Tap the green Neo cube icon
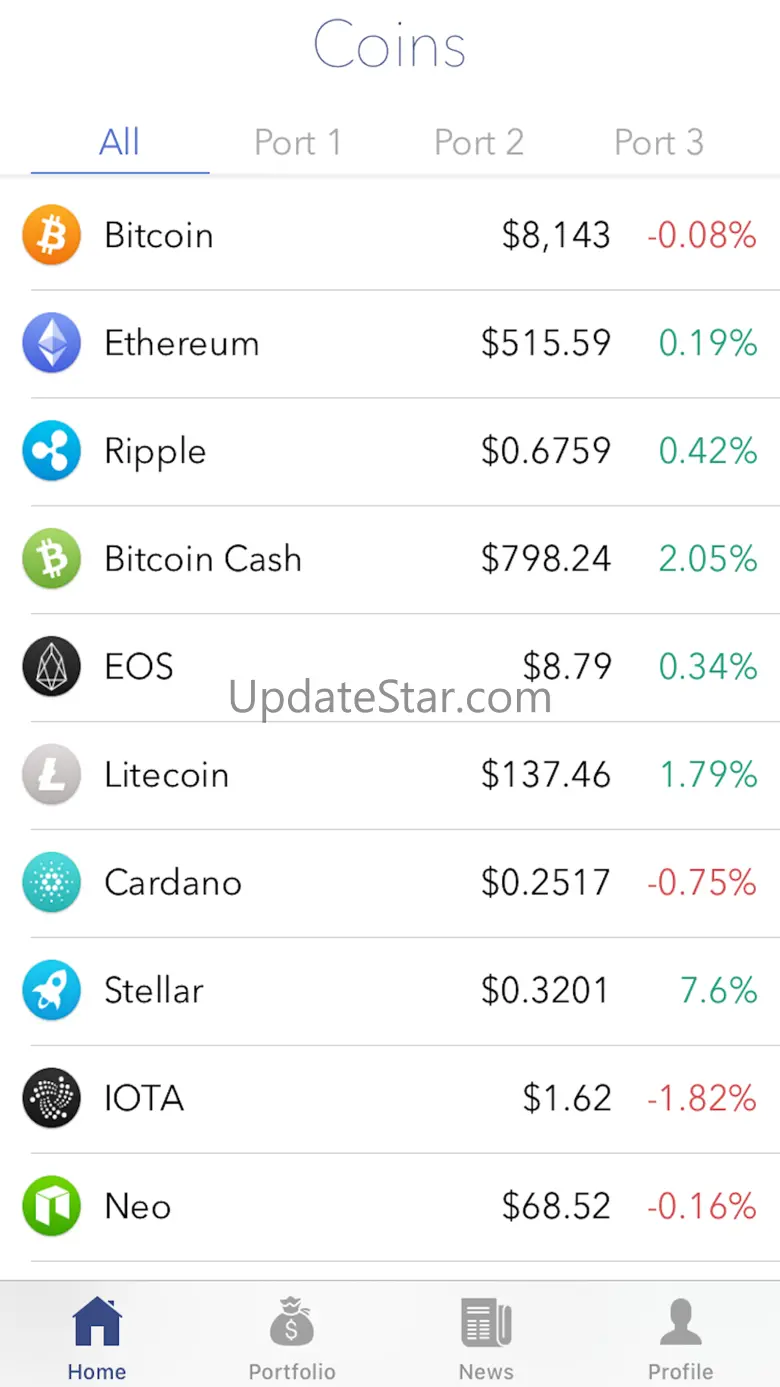 tap(51, 1206)
